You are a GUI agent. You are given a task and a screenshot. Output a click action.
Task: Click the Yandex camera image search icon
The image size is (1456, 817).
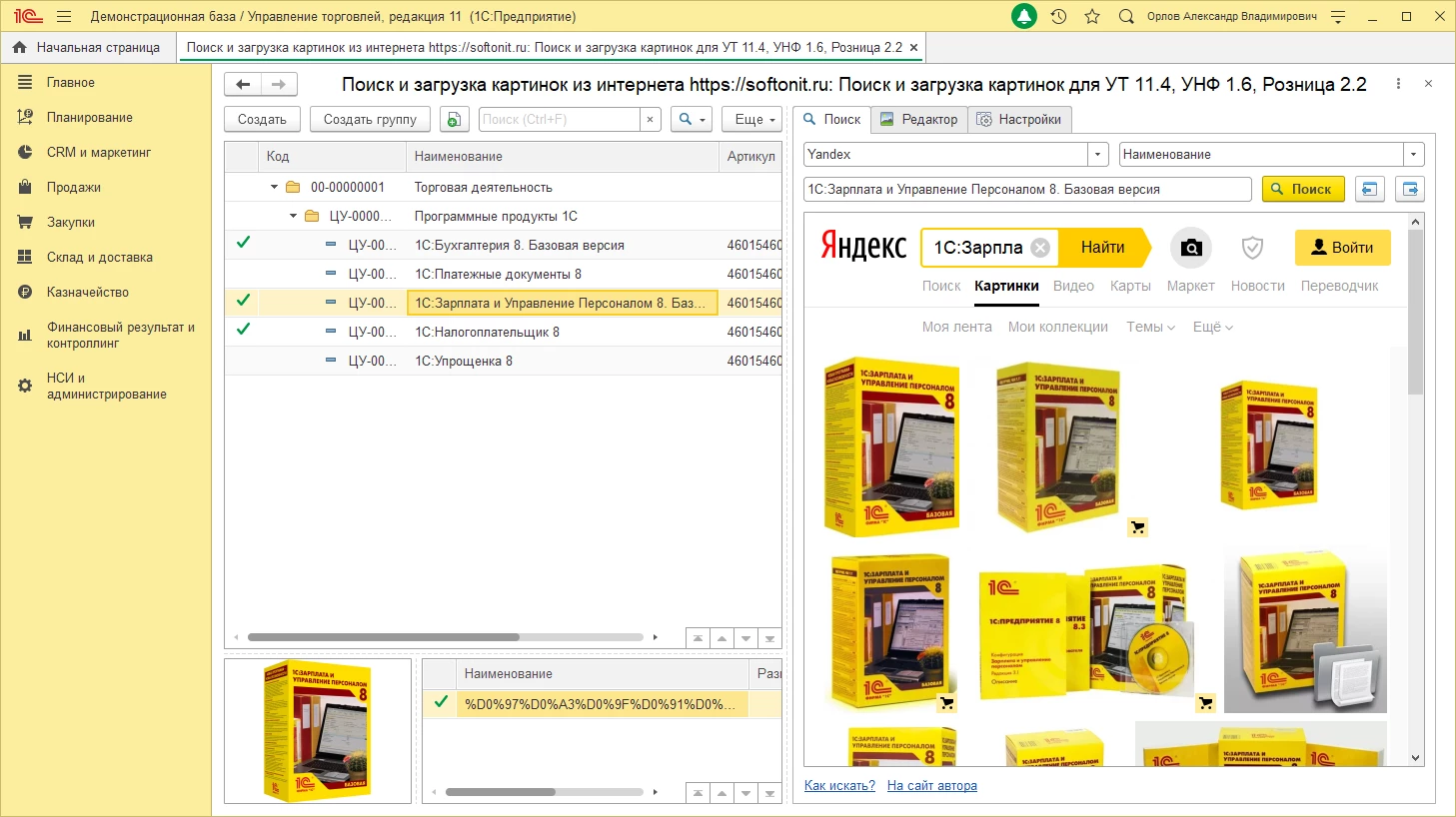tap(1190, 248)
